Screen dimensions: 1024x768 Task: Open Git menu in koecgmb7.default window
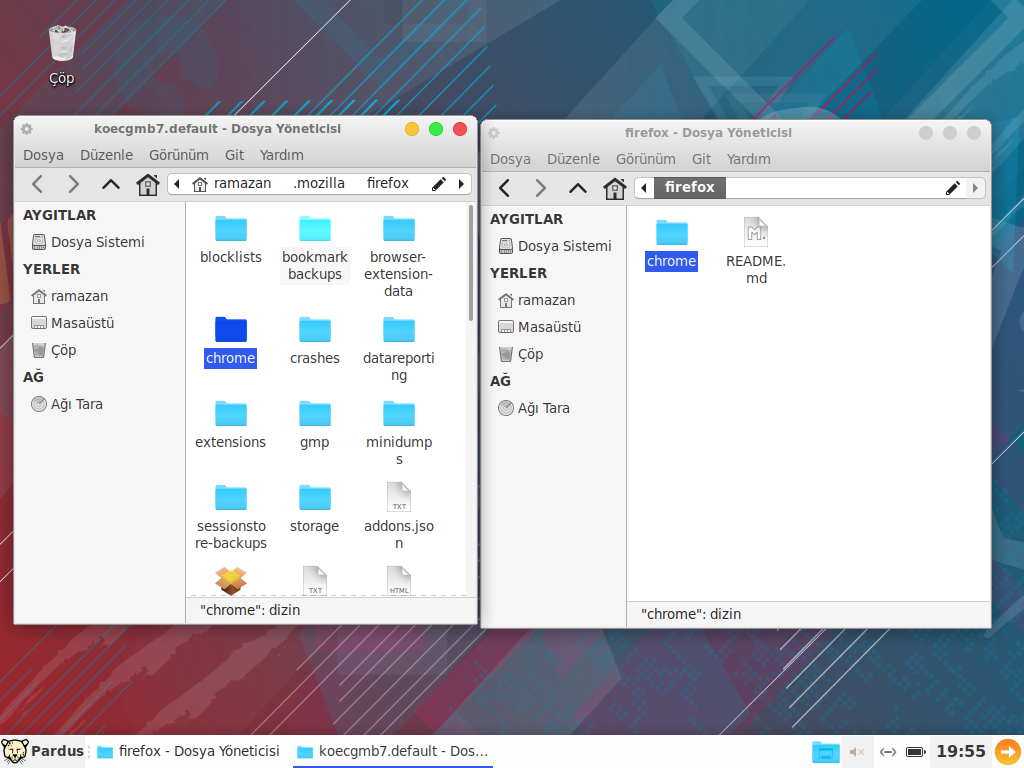(234, 155)
